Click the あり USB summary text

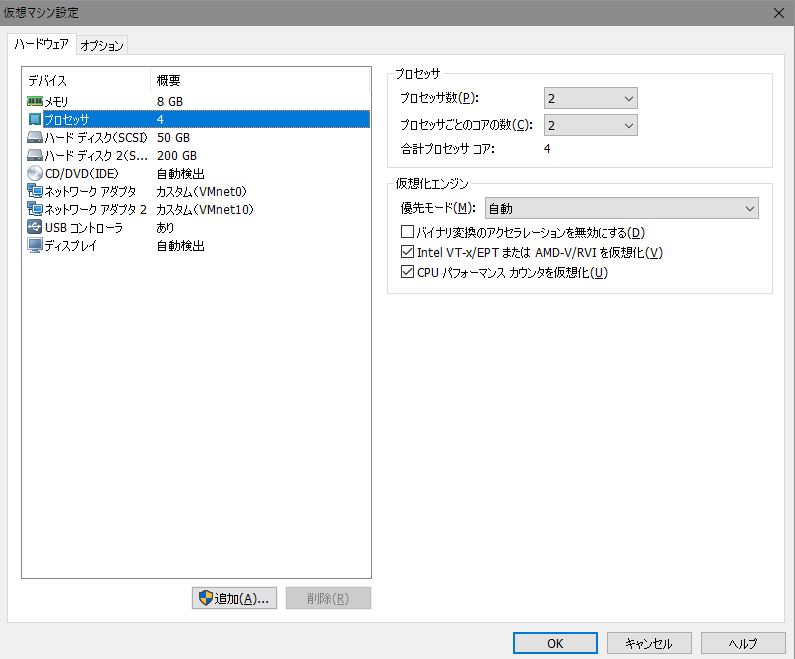(165, 227)
